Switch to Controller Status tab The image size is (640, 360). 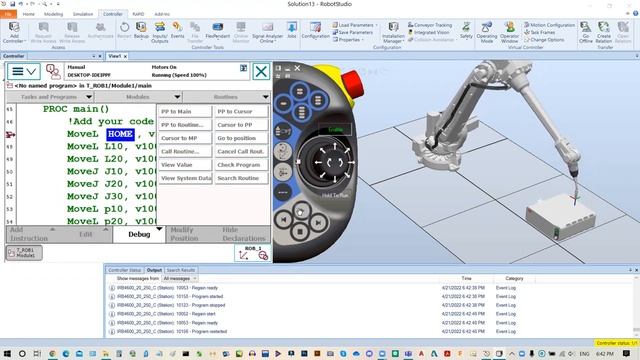tap(124, 270)
